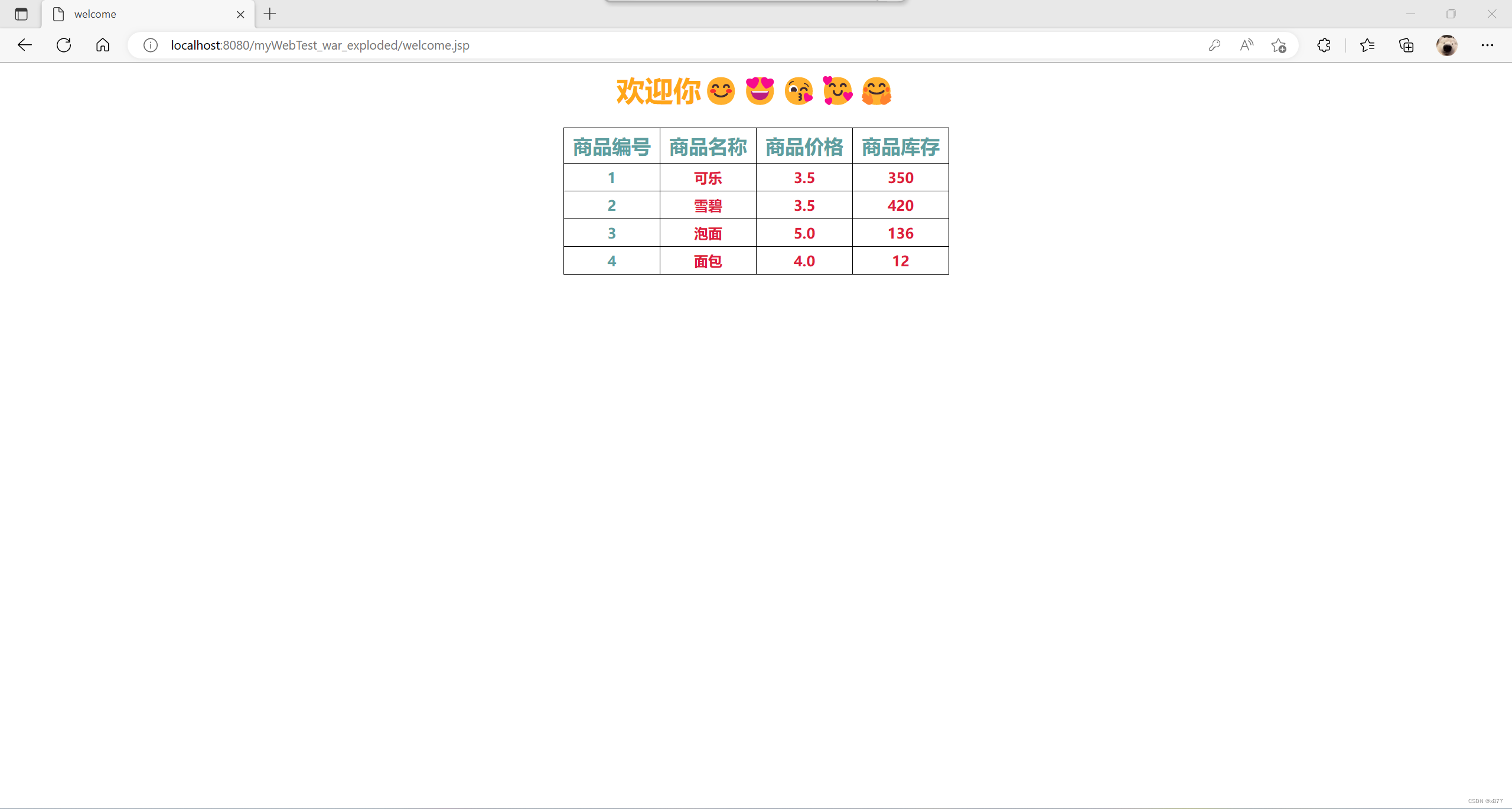Open the Extensions puzzle icon
The image size is (1512, 809).
pyautogui.click(x=1324, y=45)
